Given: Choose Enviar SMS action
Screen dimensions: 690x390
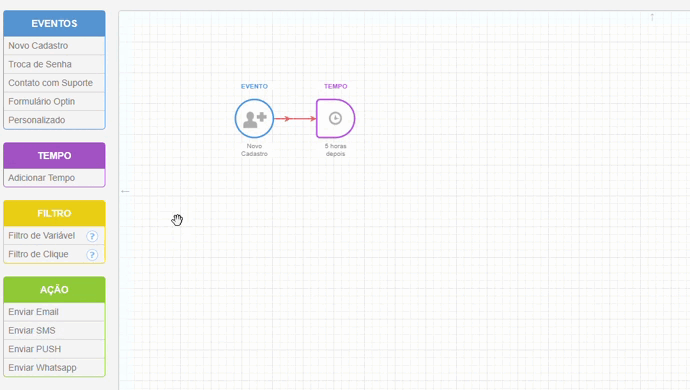Looking at the screenshot, I should [x=54, y=330].
